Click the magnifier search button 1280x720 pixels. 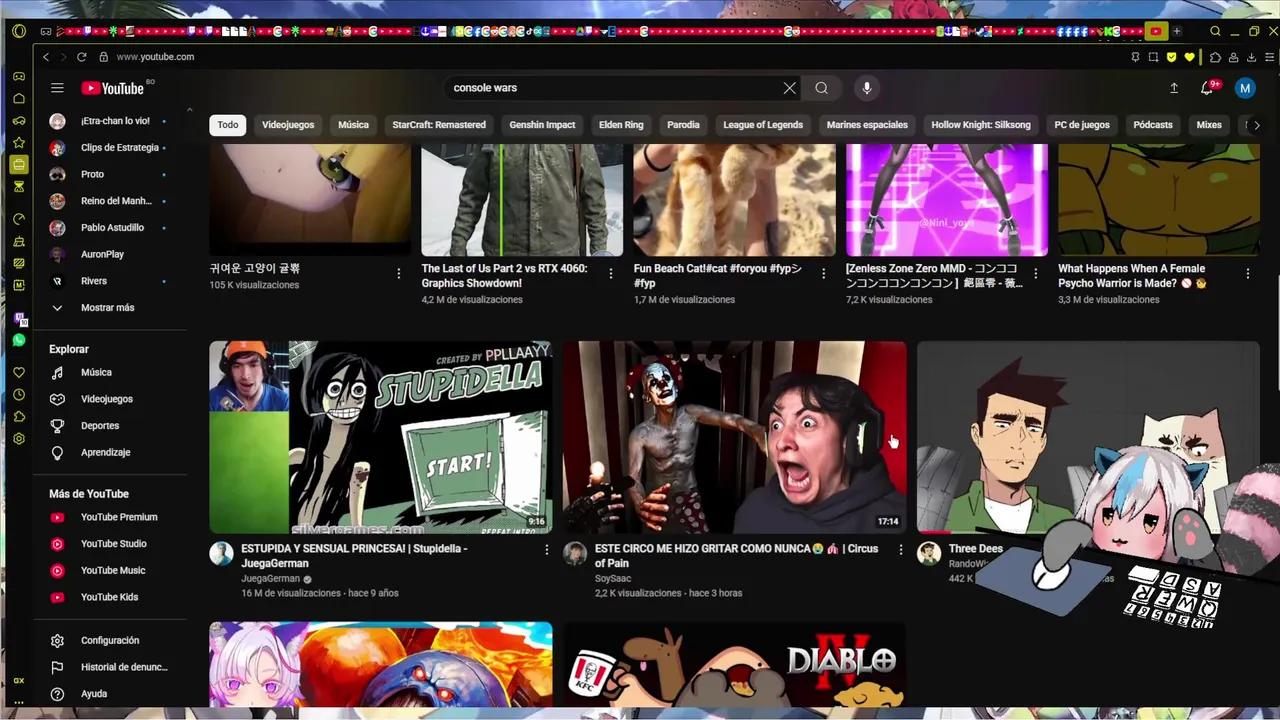coord(821,88)
